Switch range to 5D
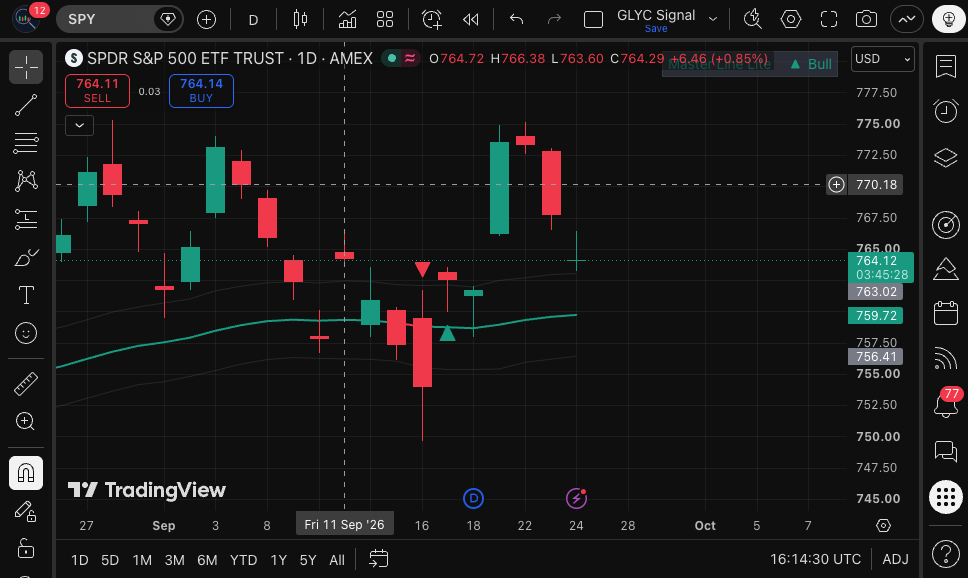The image size is (968, 578). coord(110,560)
